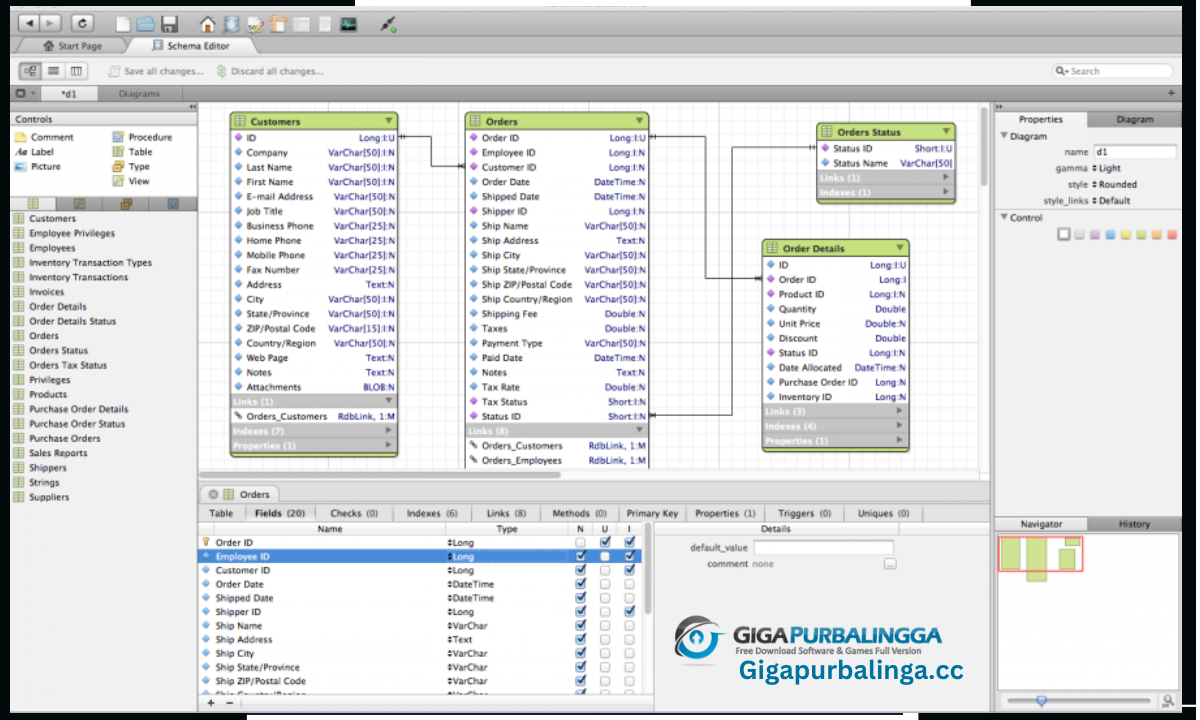Click the connection plug toolbar icon
The height and width of the screenshot is (720, 1200).
point(389,23)
